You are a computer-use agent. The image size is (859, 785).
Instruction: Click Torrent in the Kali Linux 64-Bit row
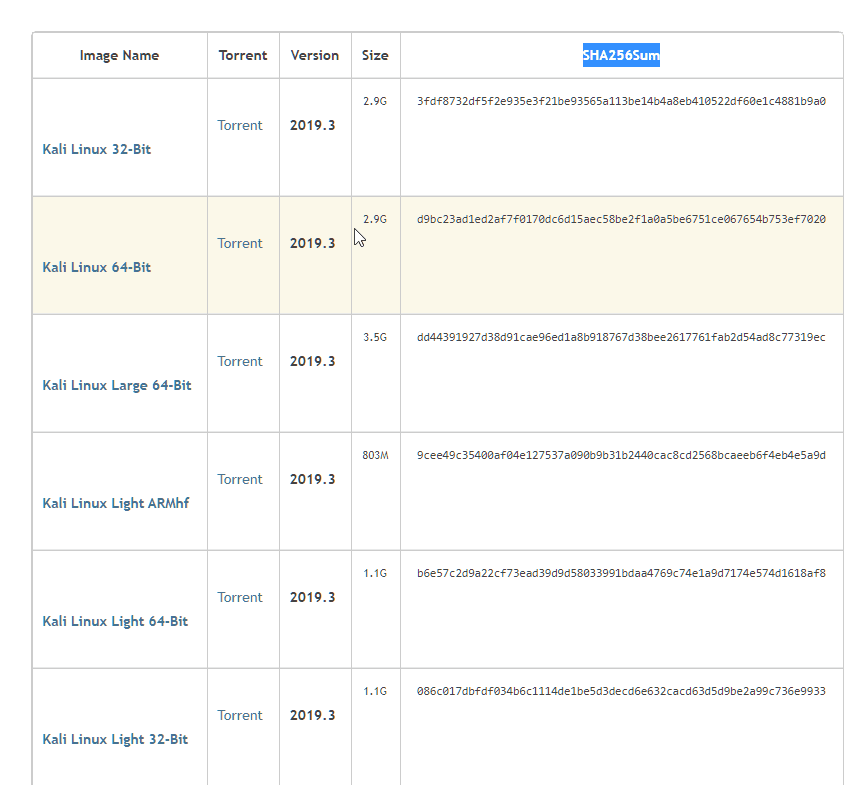pos(240,243)
